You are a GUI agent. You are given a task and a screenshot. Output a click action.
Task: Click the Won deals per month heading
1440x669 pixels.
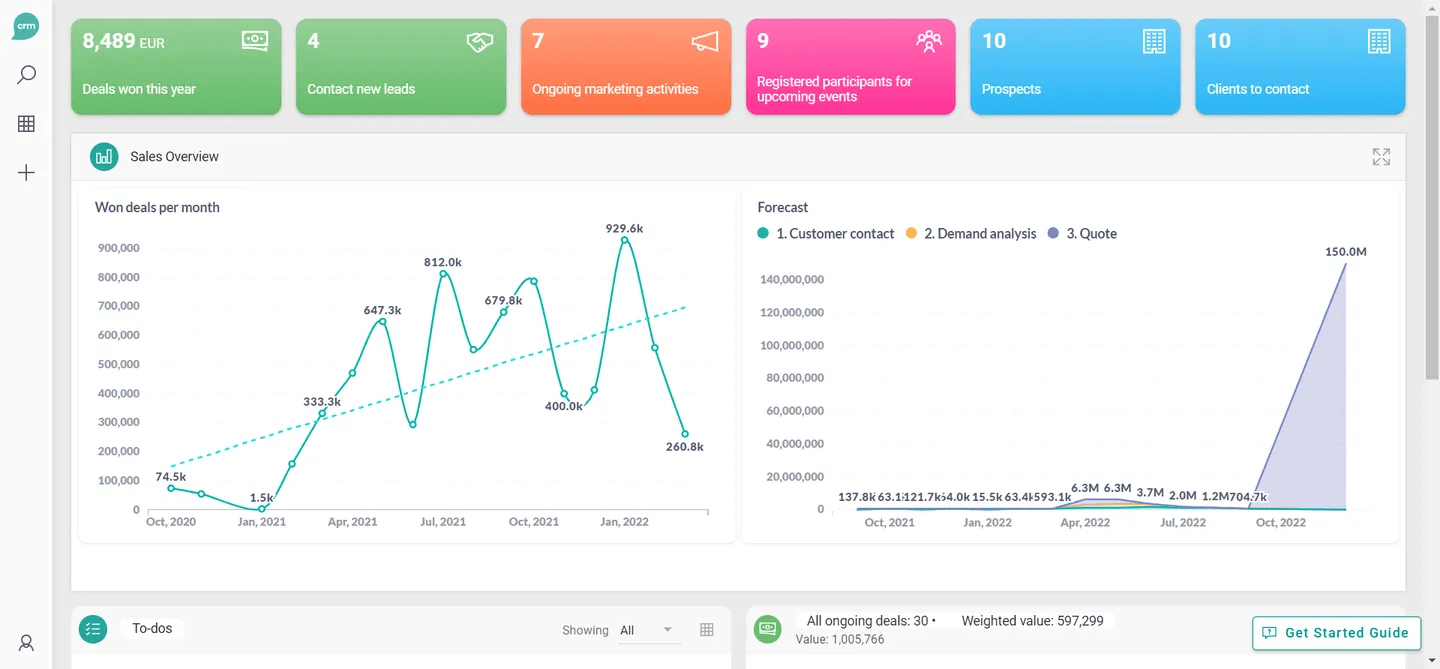point(157,208)
